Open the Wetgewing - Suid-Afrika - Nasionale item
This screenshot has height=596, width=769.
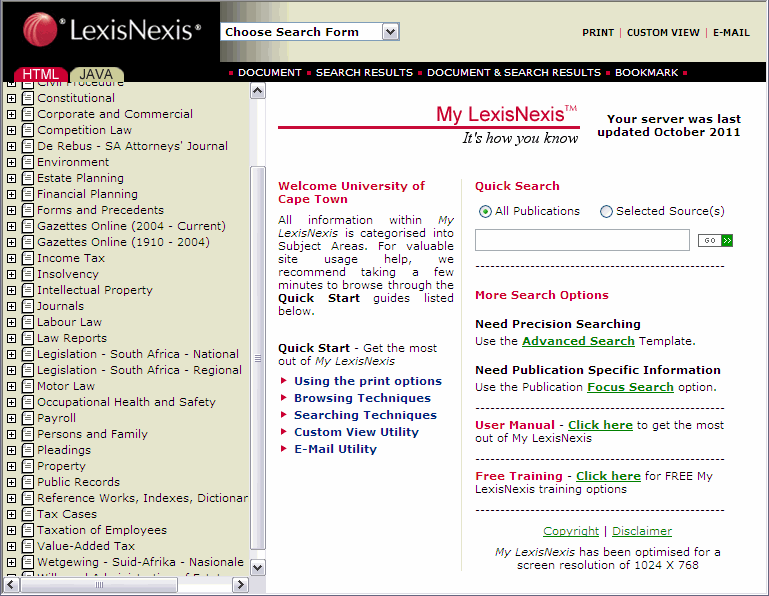pos(140,562)
